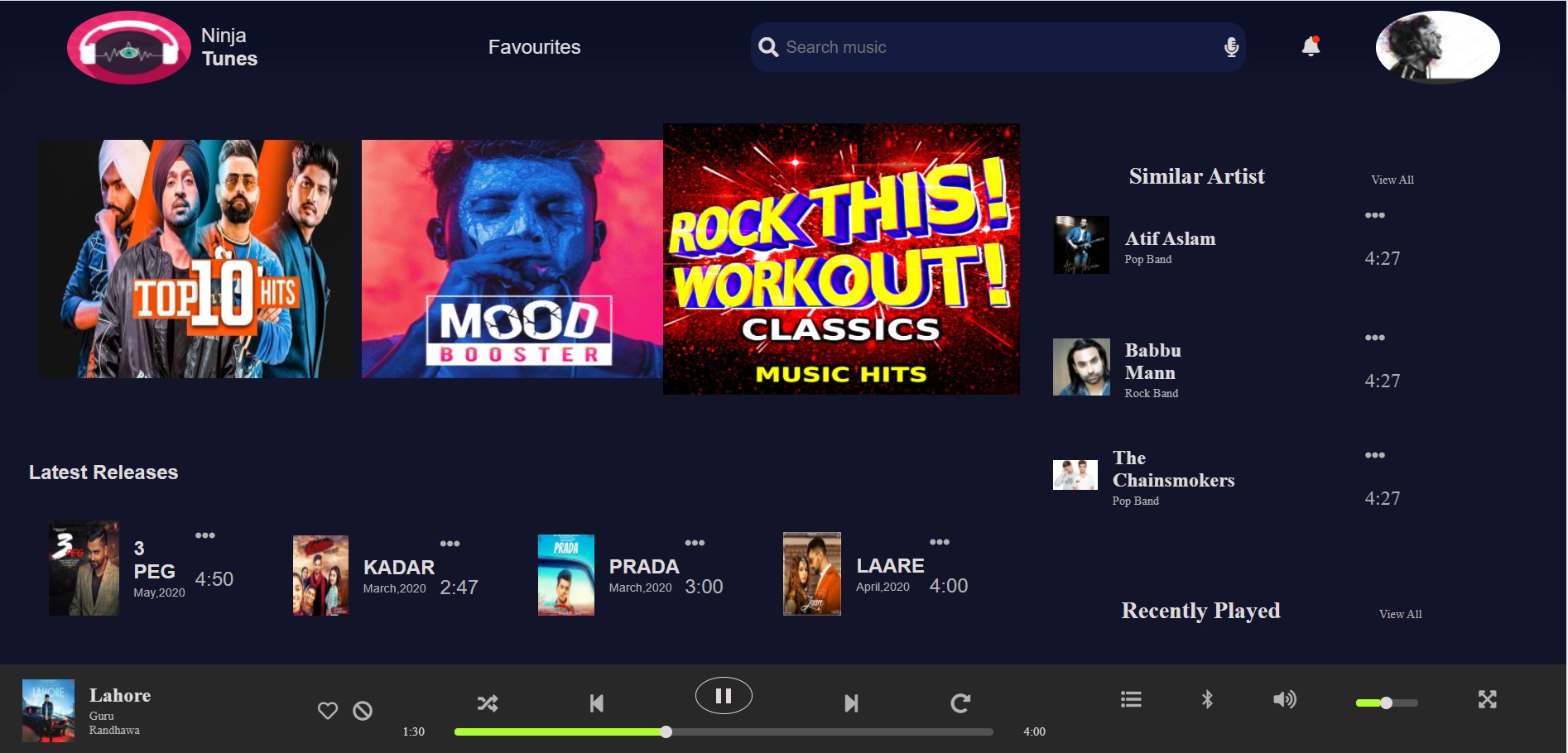The height and width of the screenshot is (753, 1568).
Task: Select the KADAR album cover
Action: [x=320, y=575]
